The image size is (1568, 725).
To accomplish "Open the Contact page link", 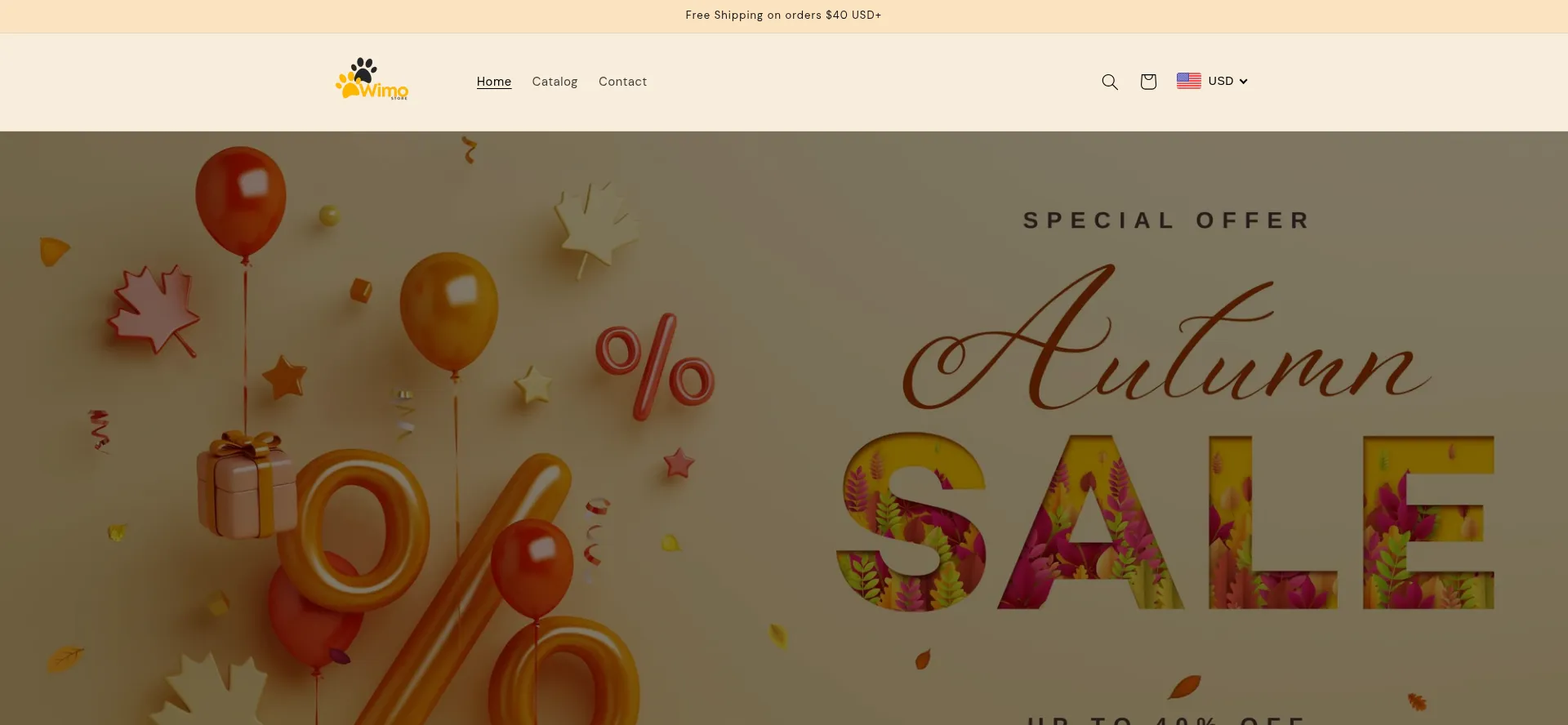I will click(x=622, y=82).
